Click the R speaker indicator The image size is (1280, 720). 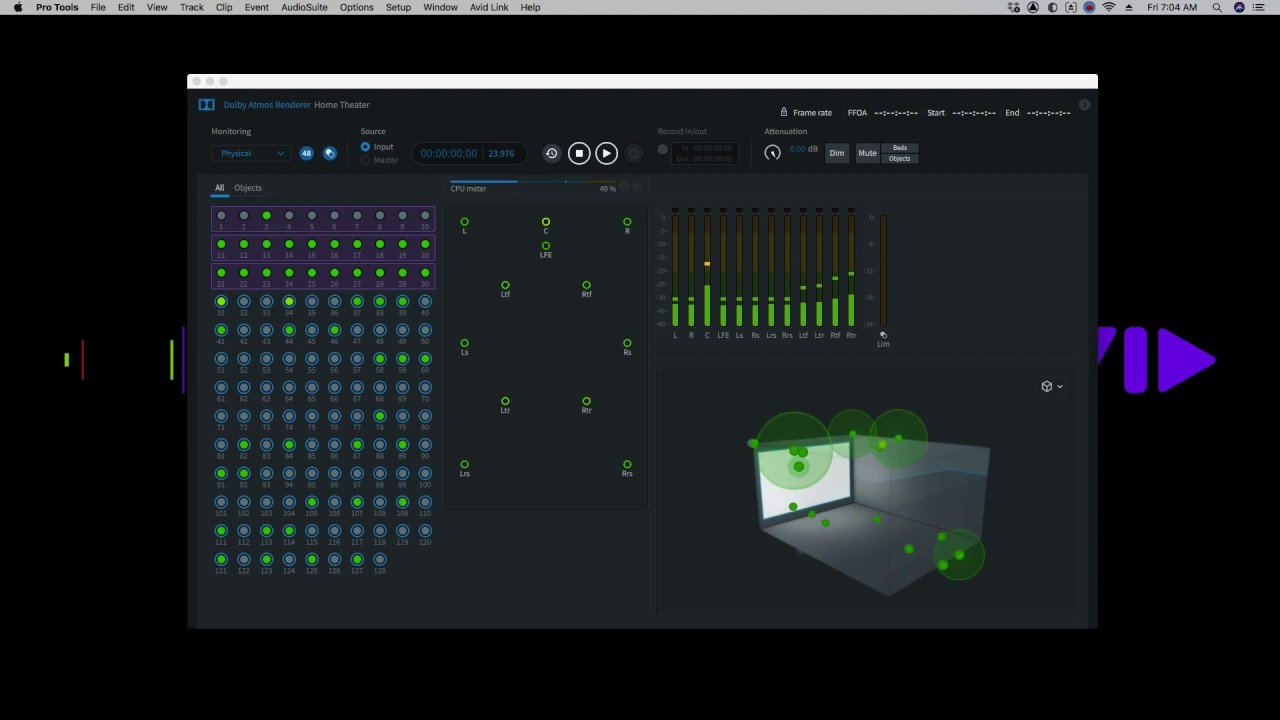[x=627, y=222]
